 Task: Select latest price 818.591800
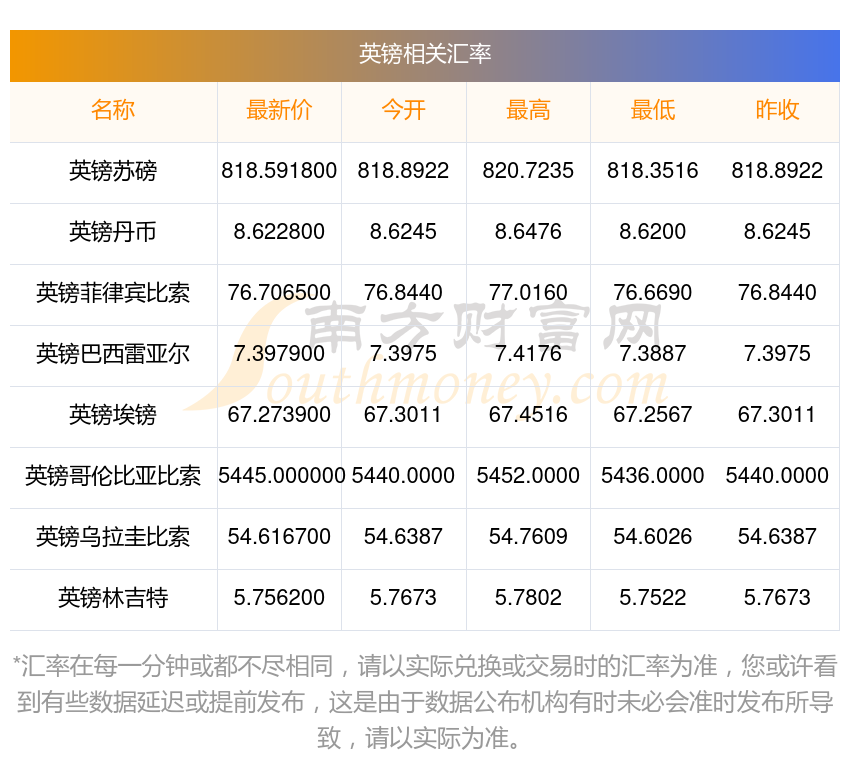(279, 171)
